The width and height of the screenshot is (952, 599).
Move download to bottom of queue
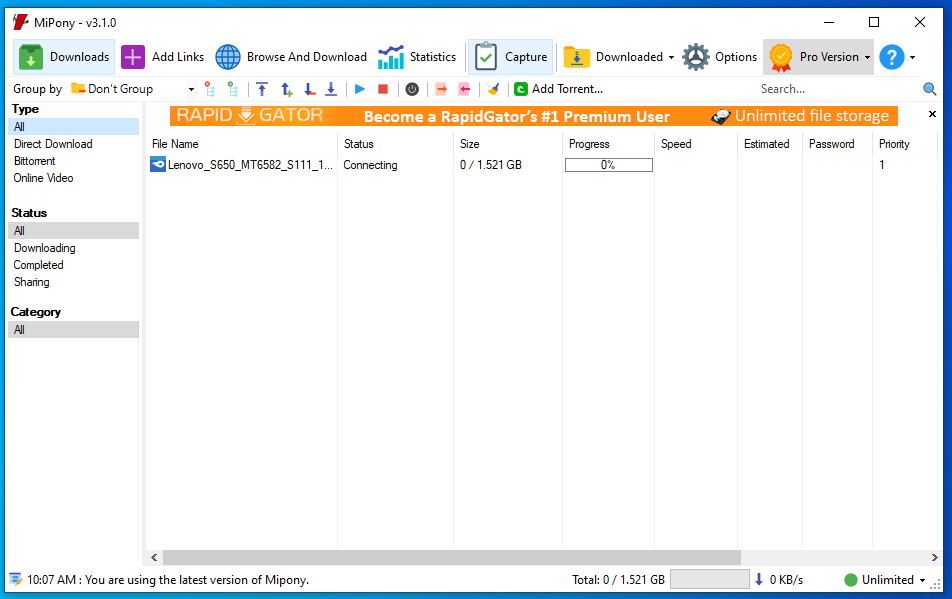coord(331,89)
